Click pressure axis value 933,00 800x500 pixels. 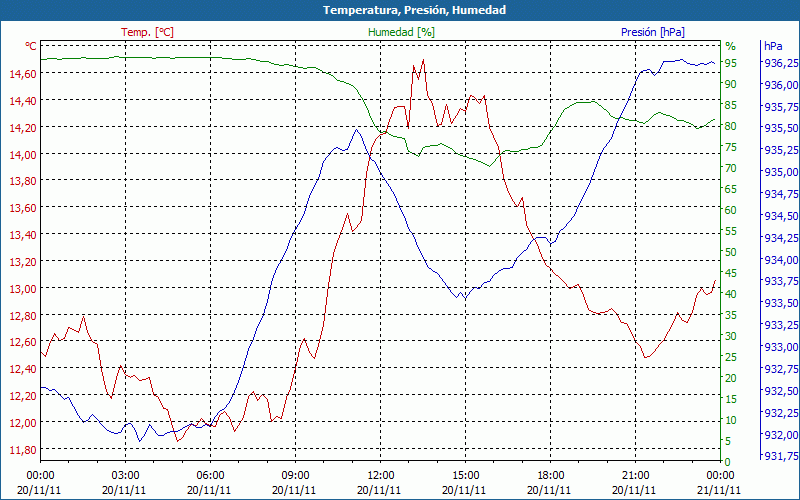pyautogui.click(x=781, y=346)
